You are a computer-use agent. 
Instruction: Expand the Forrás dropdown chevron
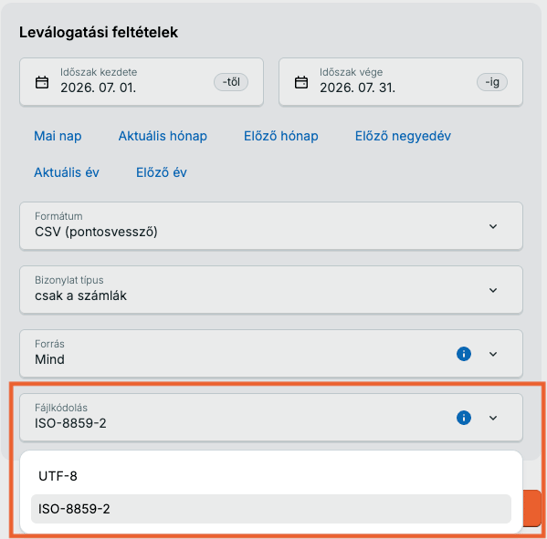tap(493, 354)
